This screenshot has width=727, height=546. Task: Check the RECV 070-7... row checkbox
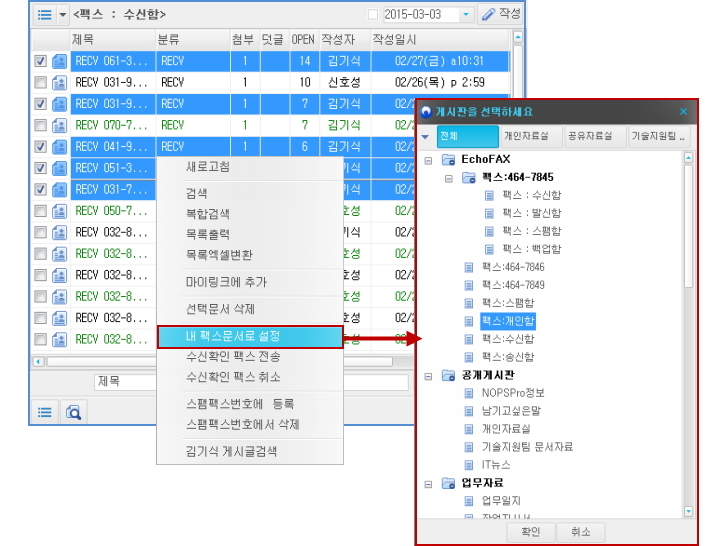(40, 125)
